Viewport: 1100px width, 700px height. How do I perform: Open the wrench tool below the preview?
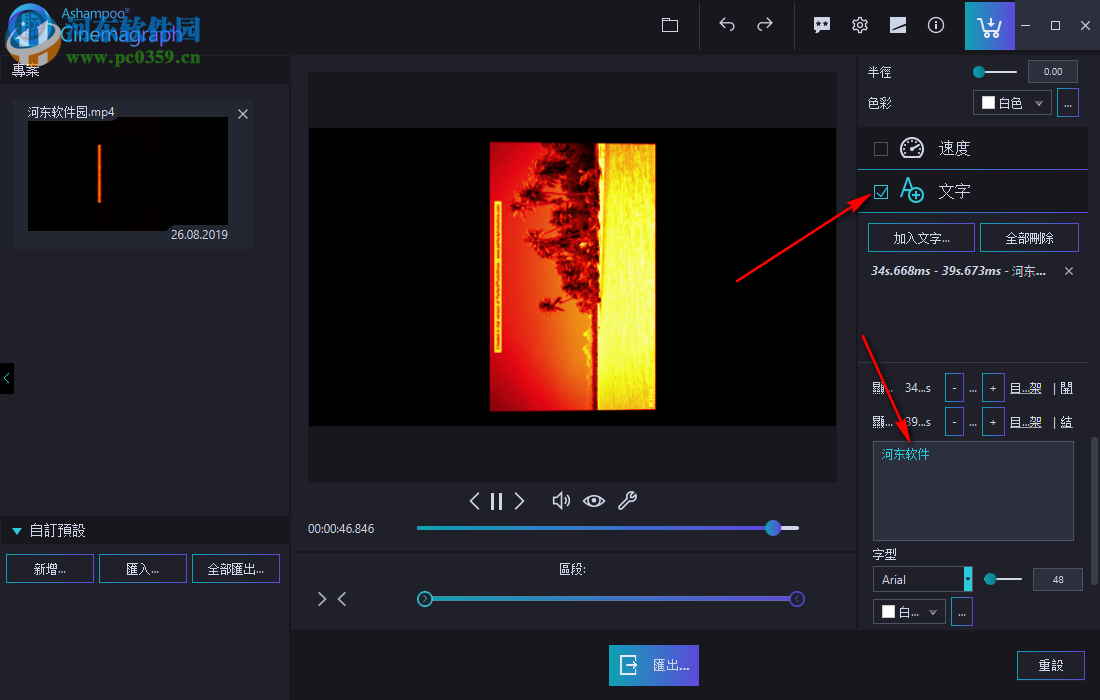point(627,500)
